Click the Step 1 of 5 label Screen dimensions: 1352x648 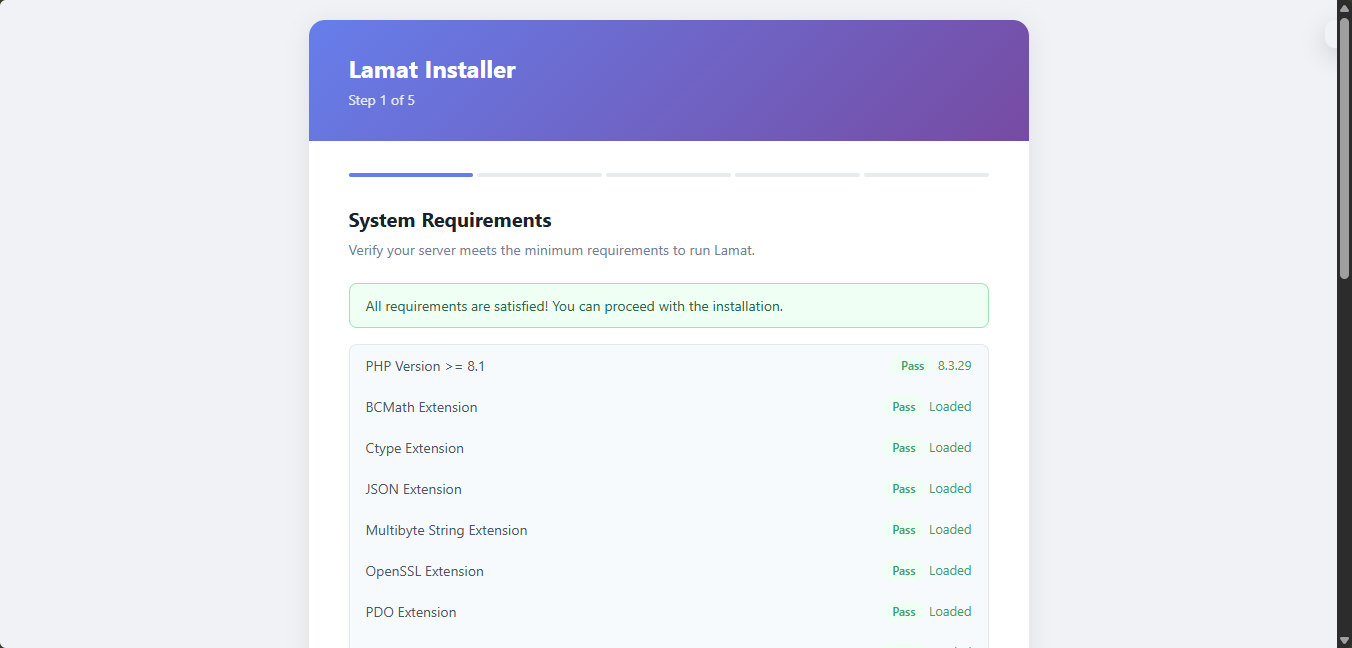(x=381, y=100)
